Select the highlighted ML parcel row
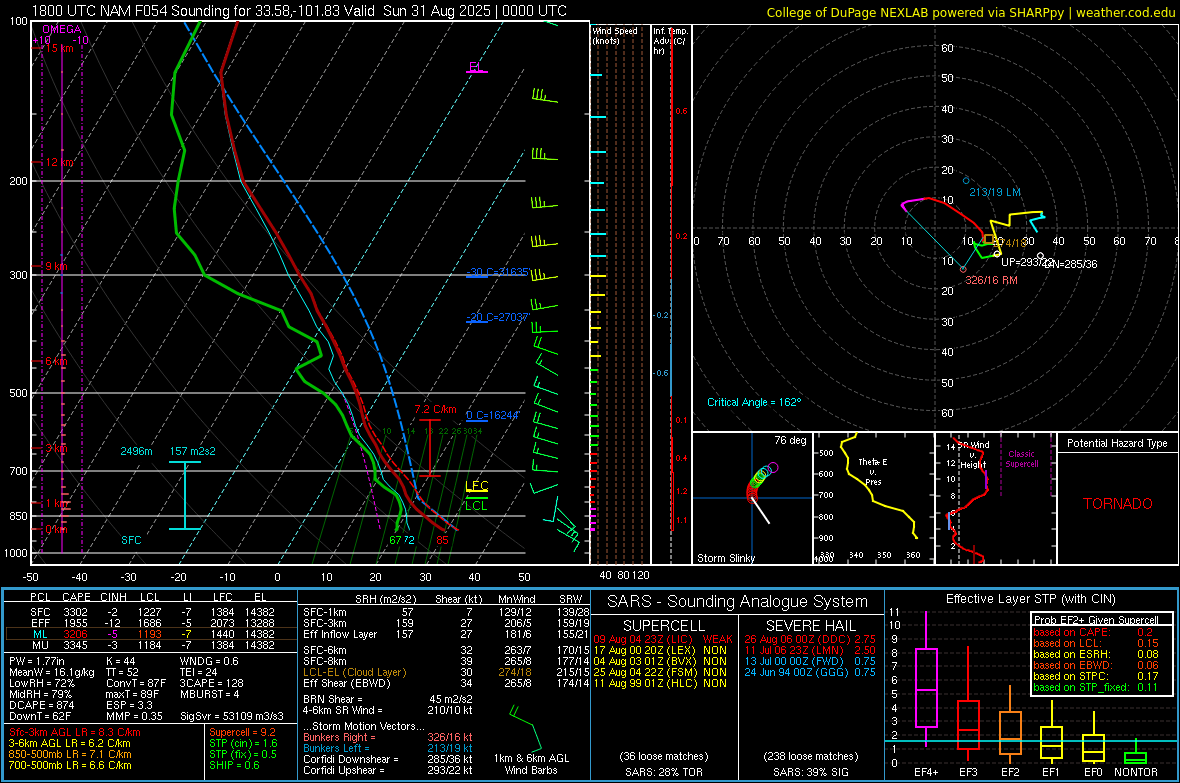The image size is (1180, 783). (x=151, y=634)
